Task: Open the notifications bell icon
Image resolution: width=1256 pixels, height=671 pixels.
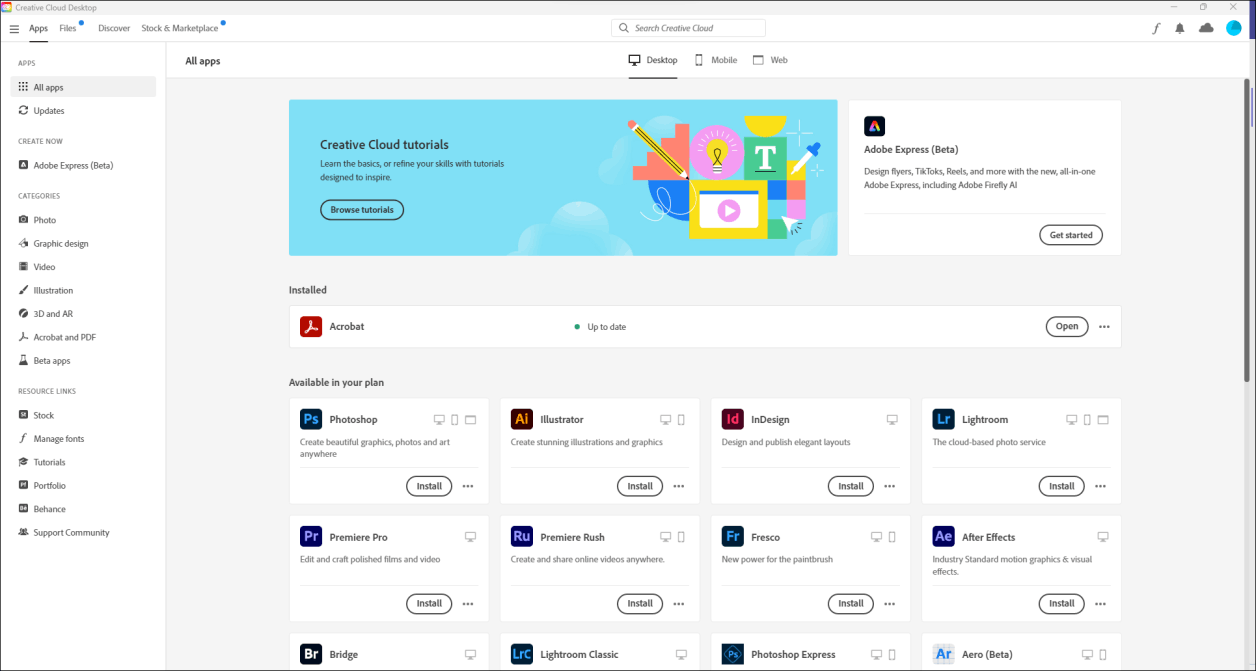Action: point(1180,28)
